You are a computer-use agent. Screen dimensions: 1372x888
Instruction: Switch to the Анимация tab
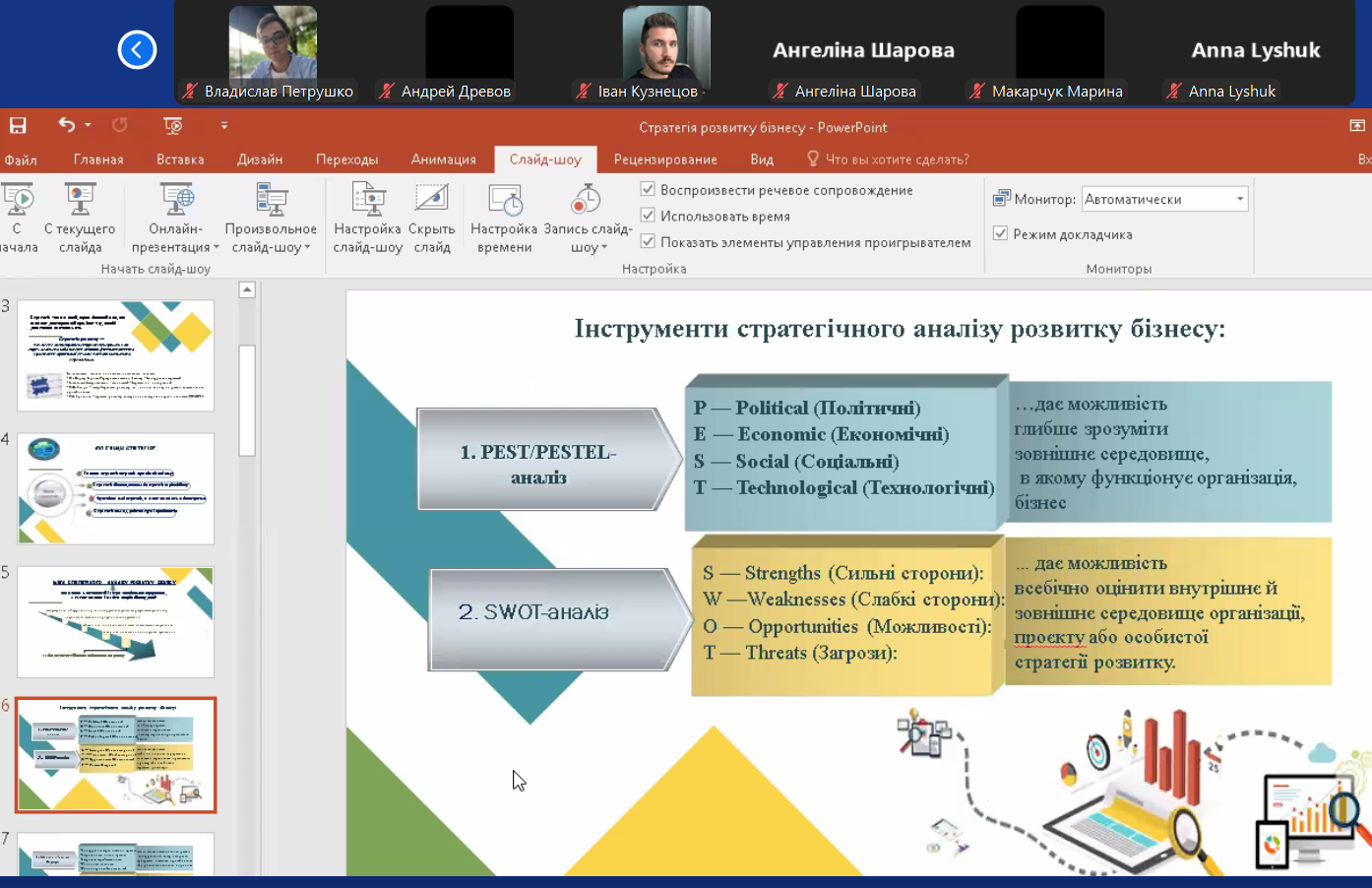(x=443, y=159)
